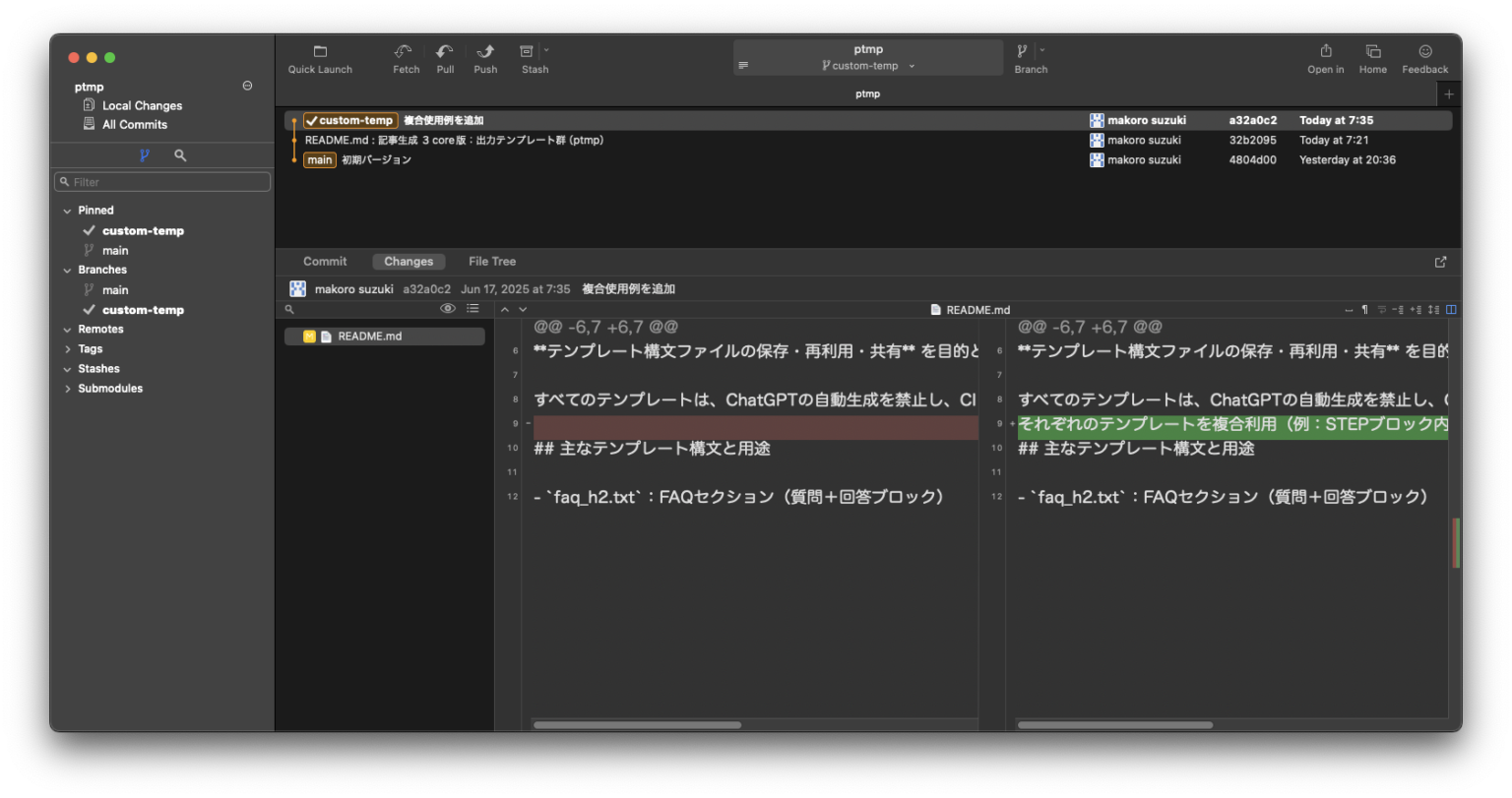Viewport: 1512px width, 798px height.
Task: Switch sidebar to search magnifier icon
Action: (180, 155)
